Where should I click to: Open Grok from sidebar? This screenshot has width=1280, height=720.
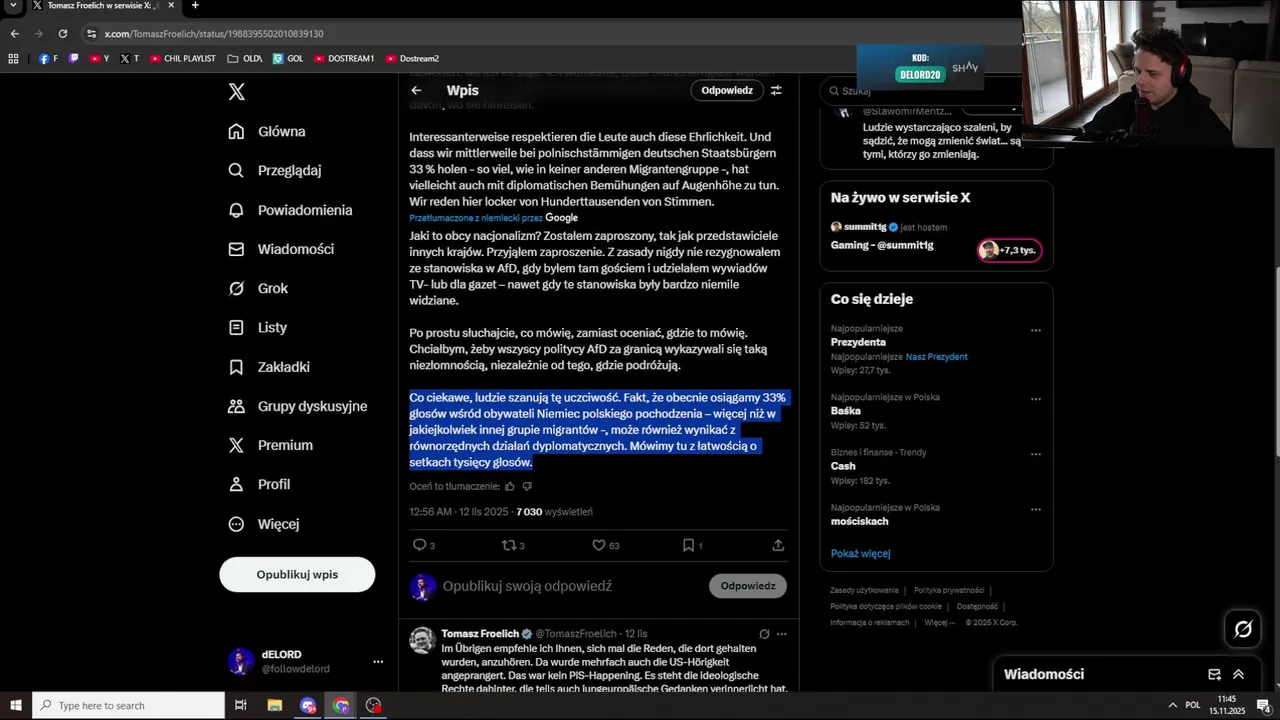click(x=258, y=288)
